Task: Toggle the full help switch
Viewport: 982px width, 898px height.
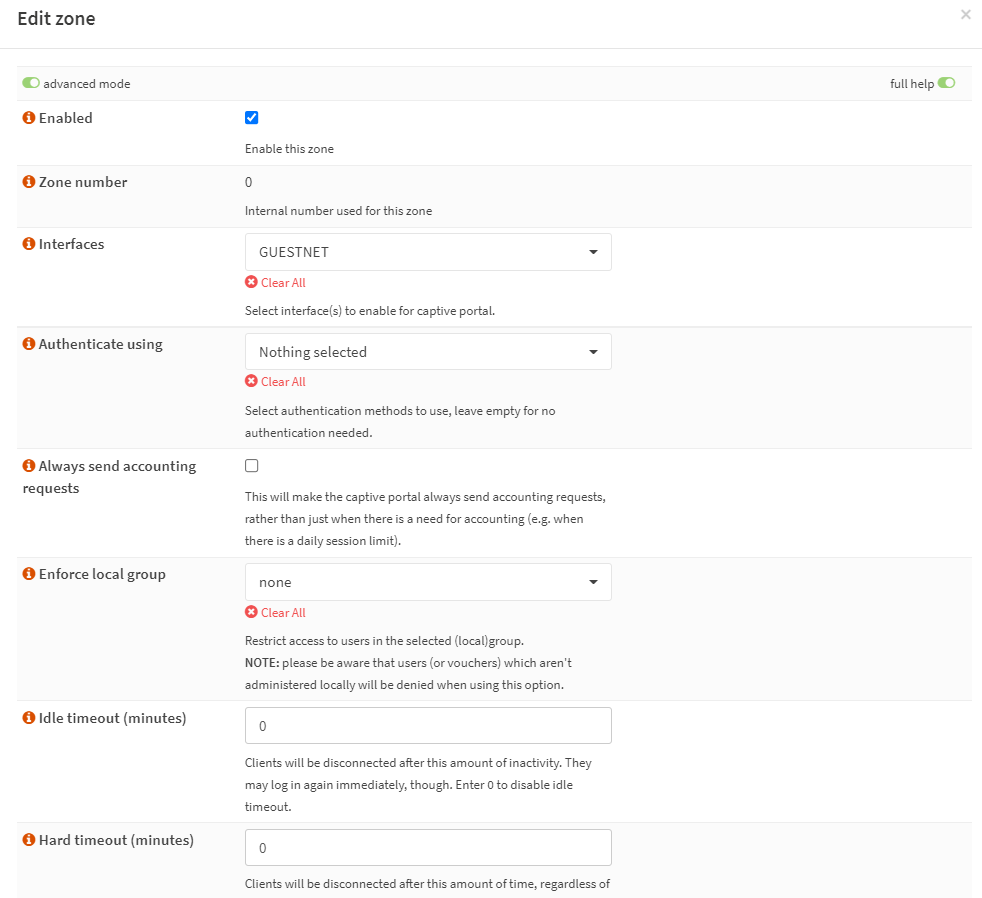Action: click(x=946, y=84)
